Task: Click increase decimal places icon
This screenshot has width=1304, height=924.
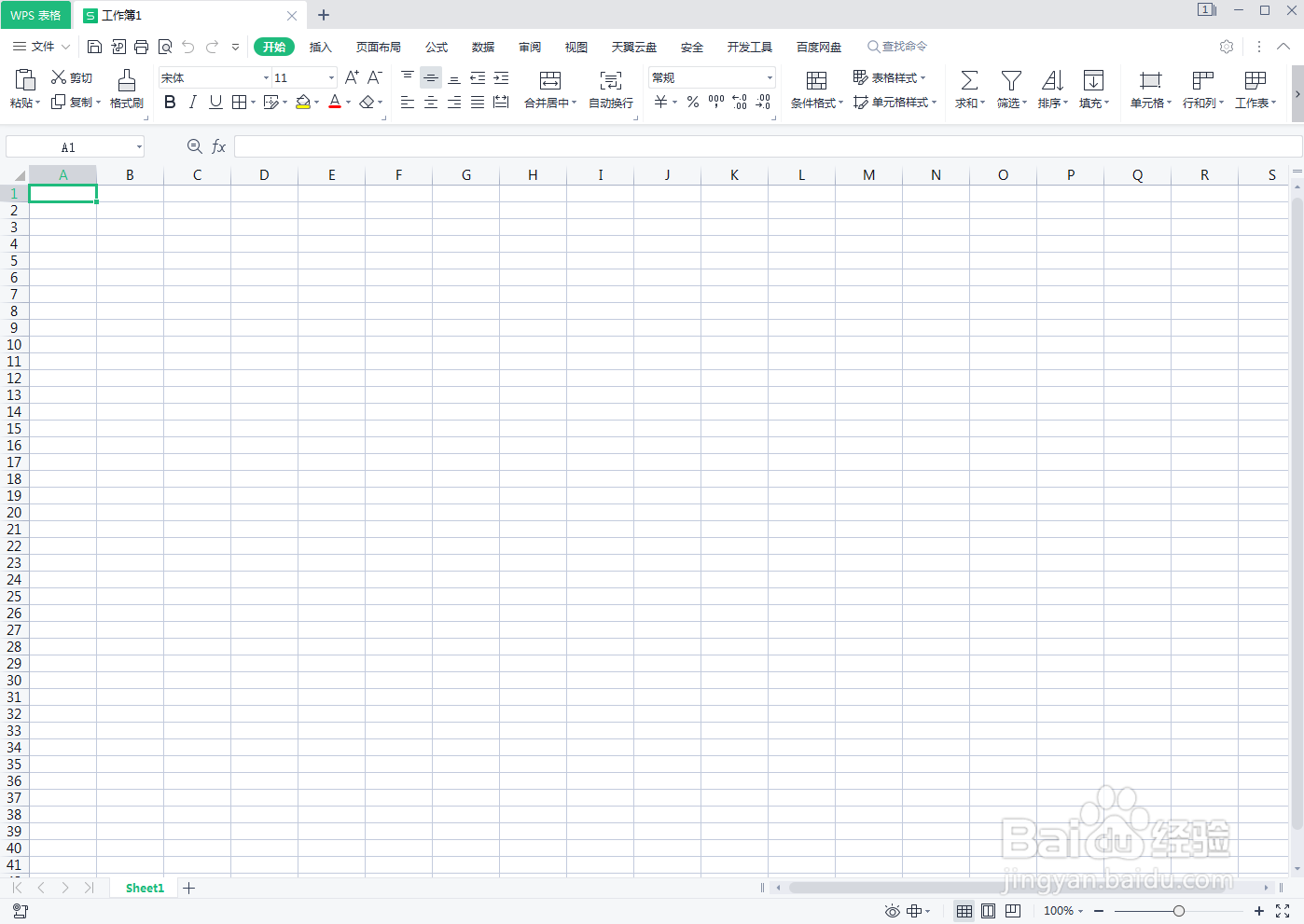Action: tap(740, 102)
